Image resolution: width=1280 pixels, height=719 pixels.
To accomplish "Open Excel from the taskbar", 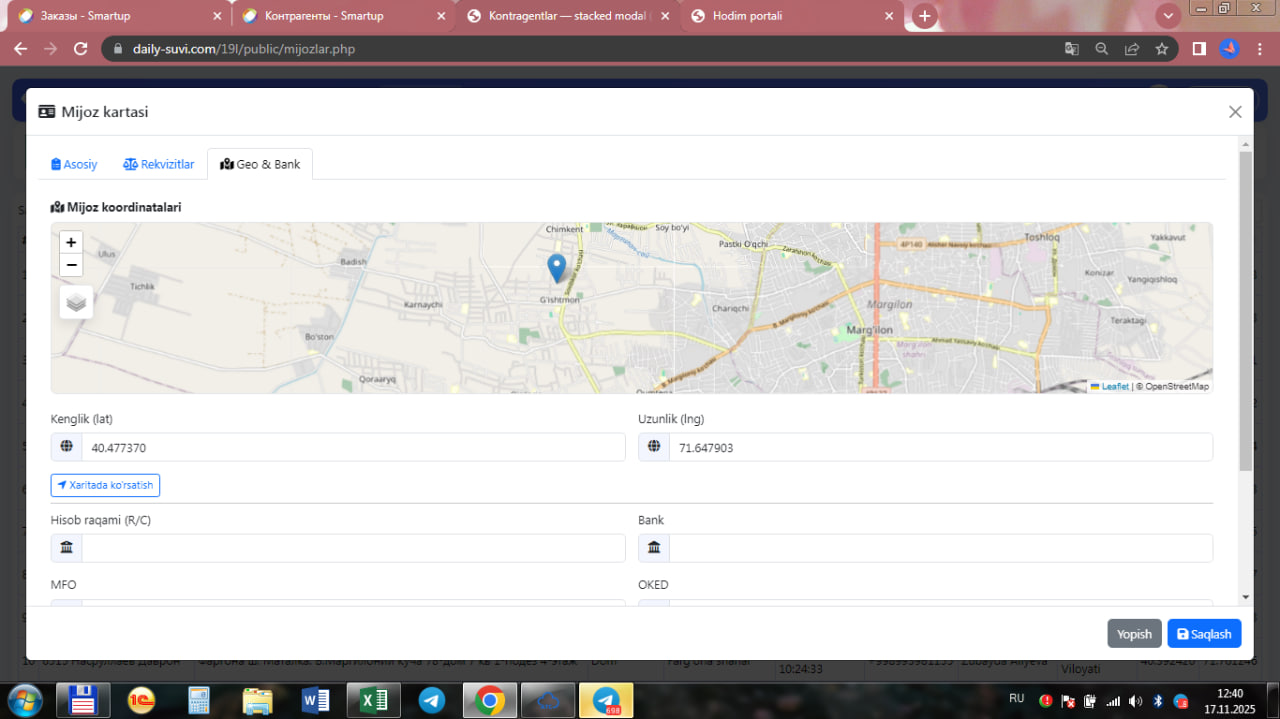I will tap(373, 700).
